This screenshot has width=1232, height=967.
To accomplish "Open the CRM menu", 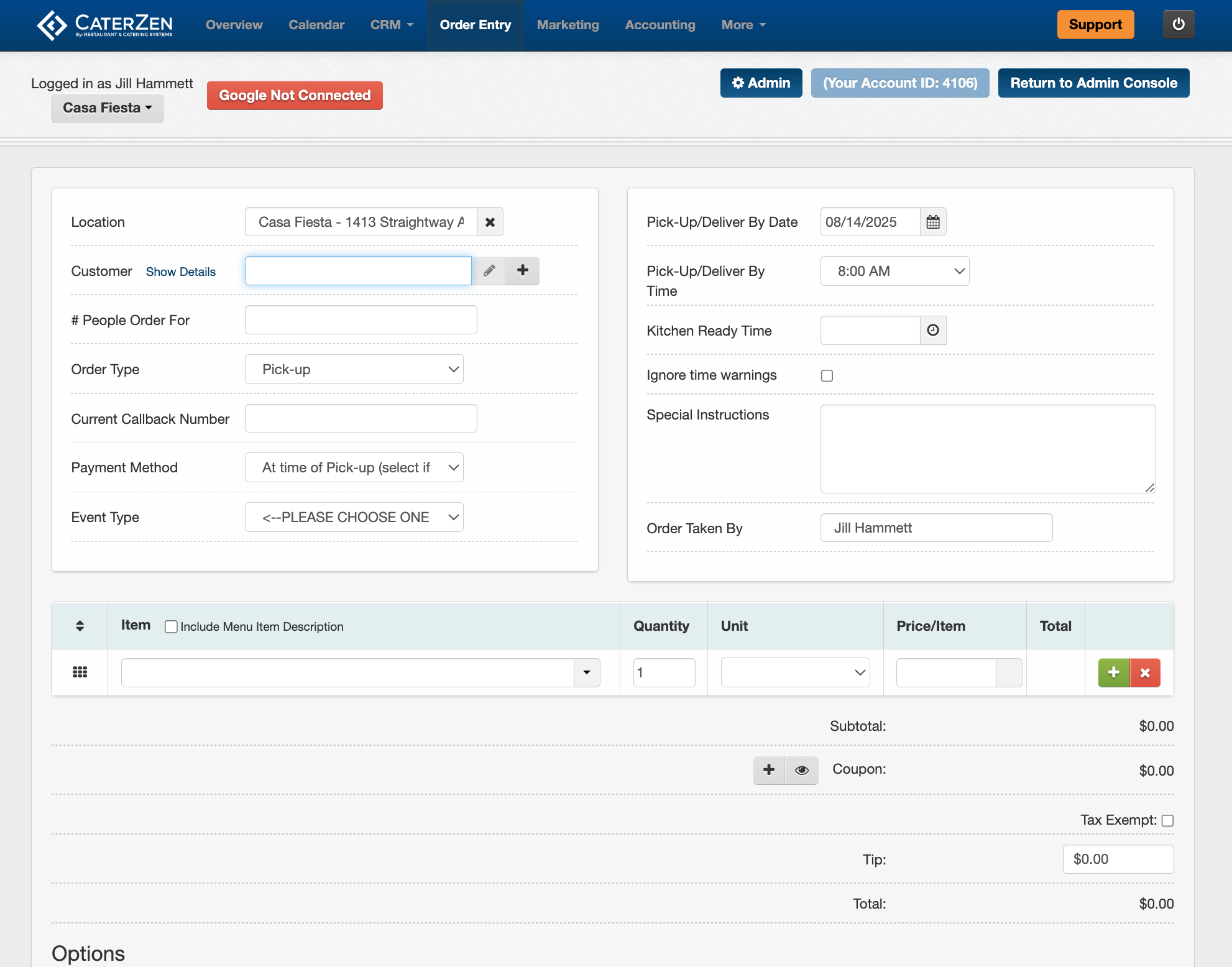I will (392, 25).
